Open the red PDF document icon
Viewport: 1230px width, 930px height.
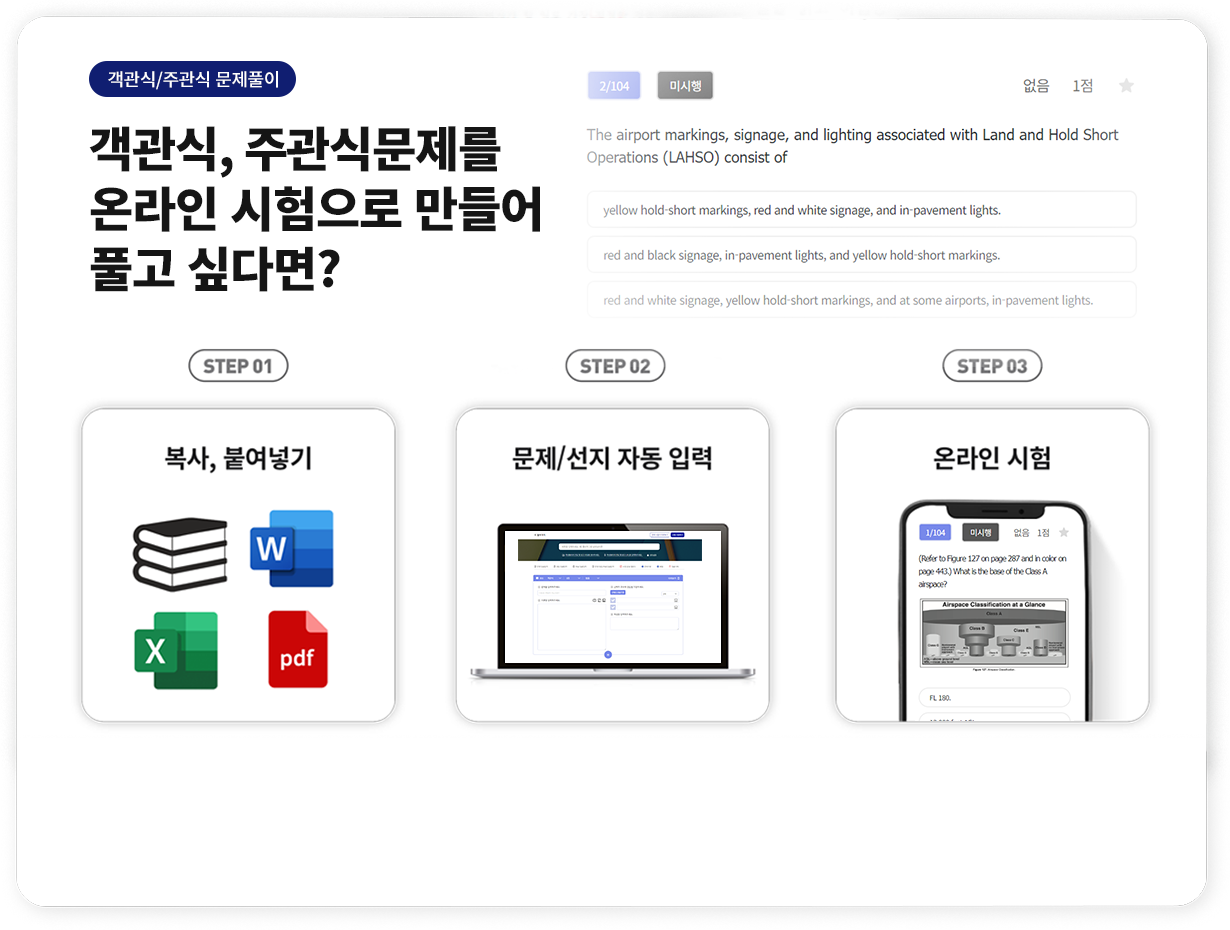[298, 648]
